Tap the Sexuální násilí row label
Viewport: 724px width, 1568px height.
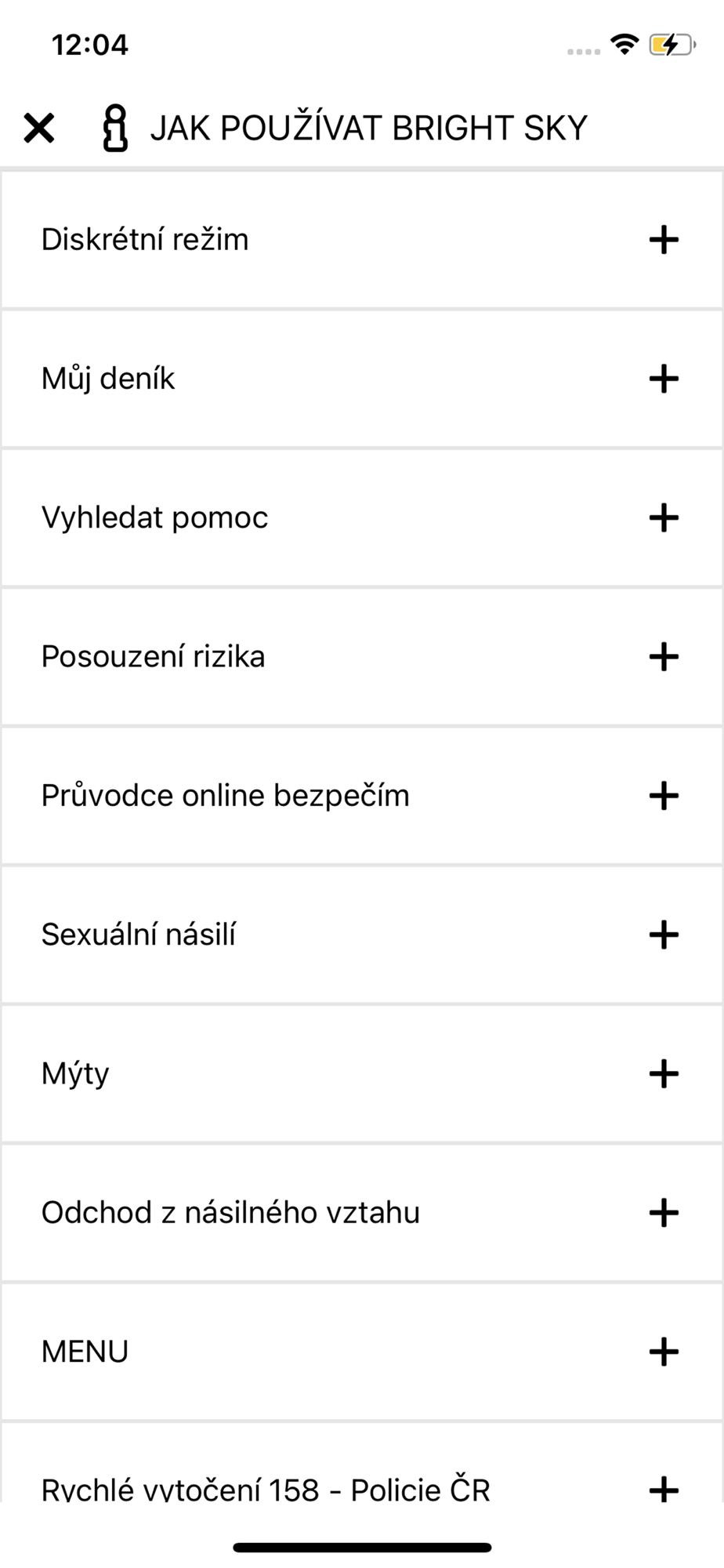coord(138,935)
